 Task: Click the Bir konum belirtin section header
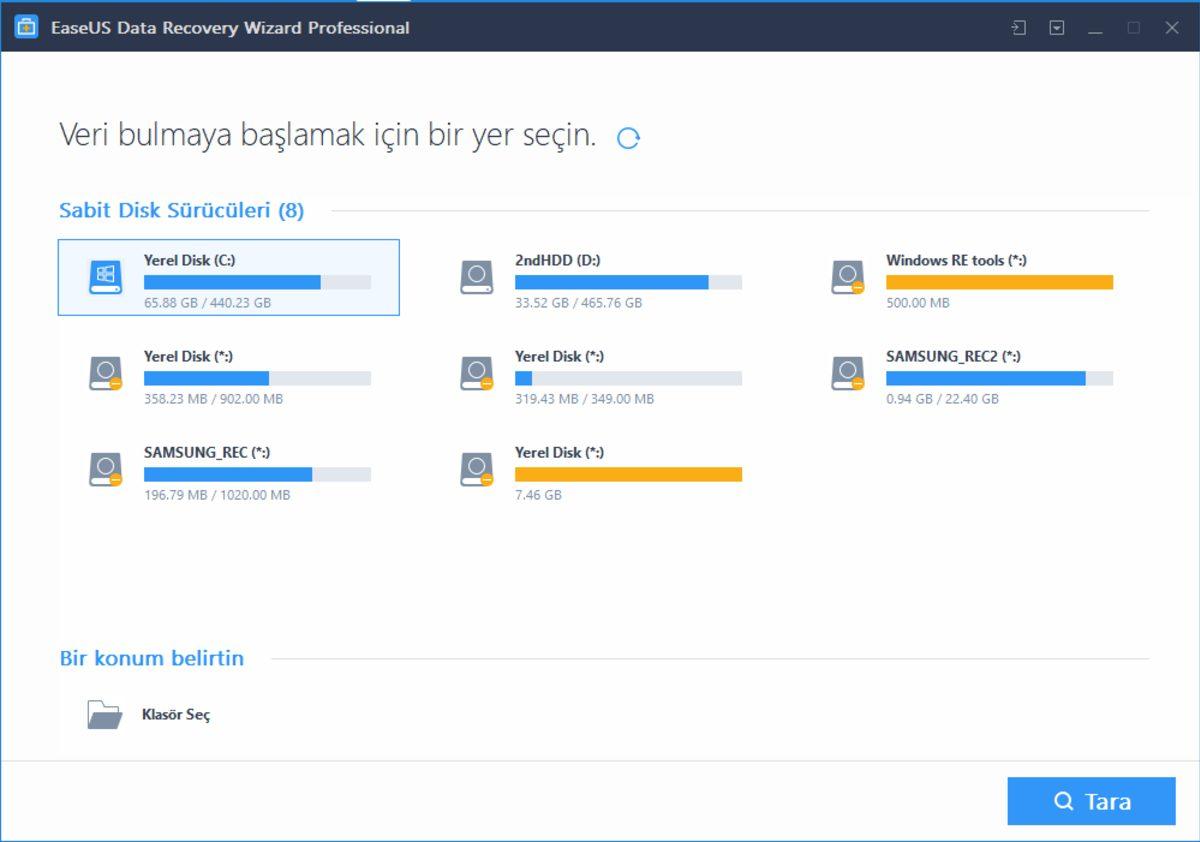[152, 658]
